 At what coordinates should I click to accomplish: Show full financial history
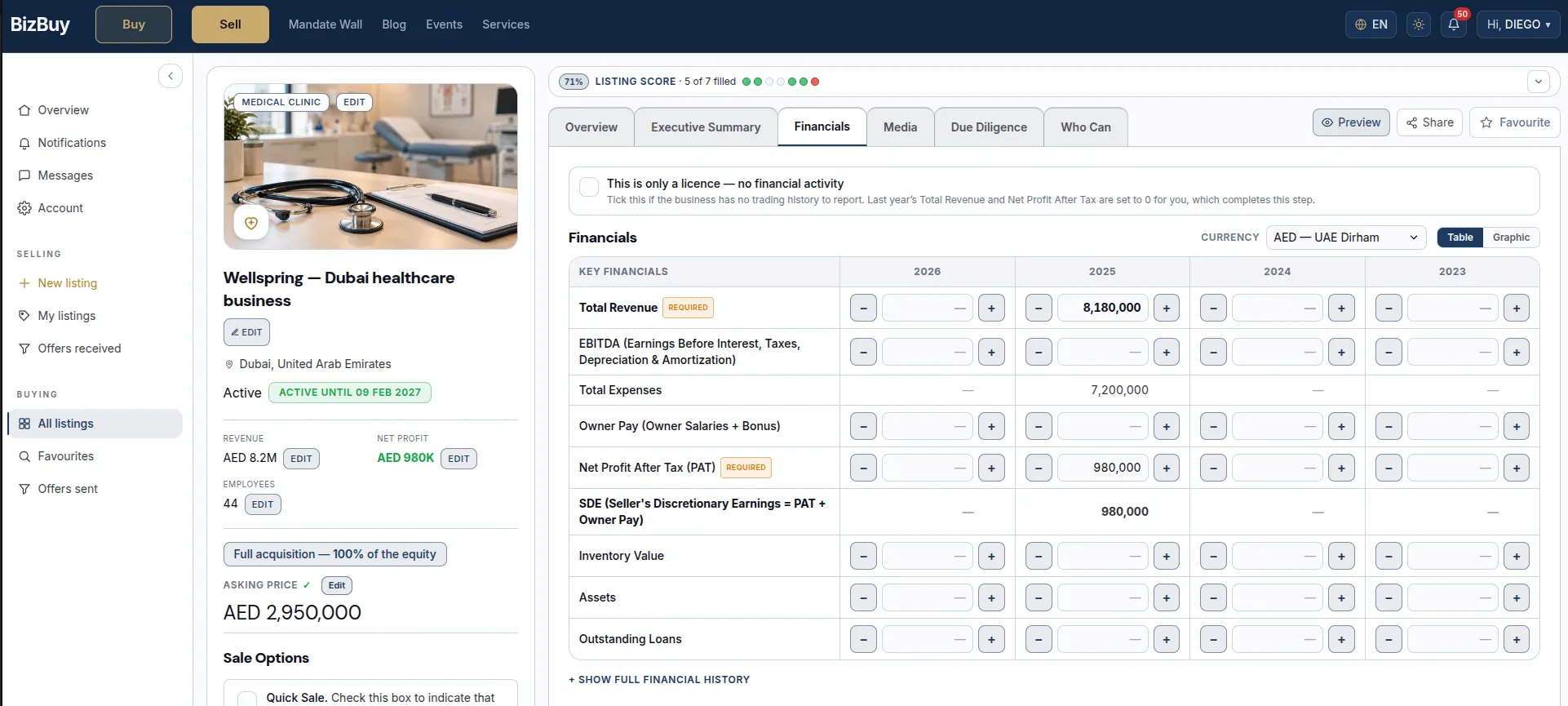point(659,679)
